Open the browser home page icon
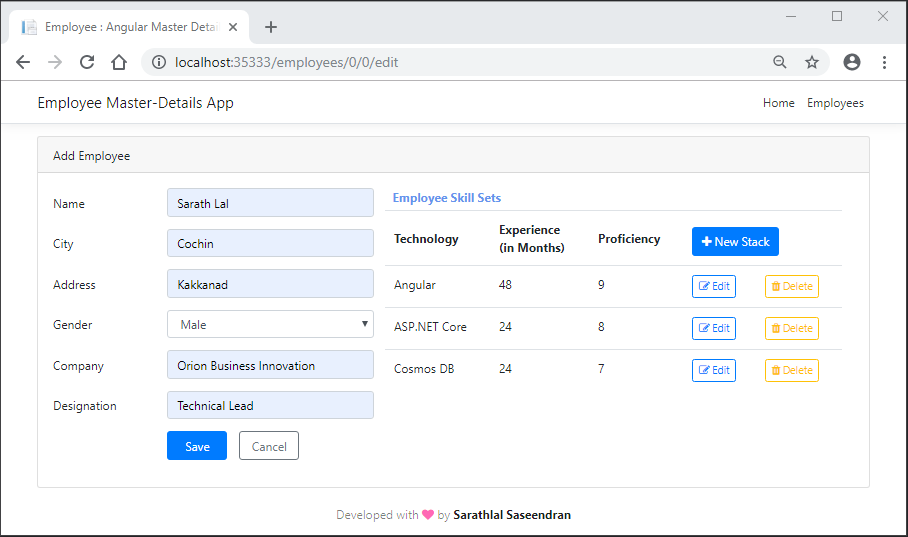 [119, 62]
